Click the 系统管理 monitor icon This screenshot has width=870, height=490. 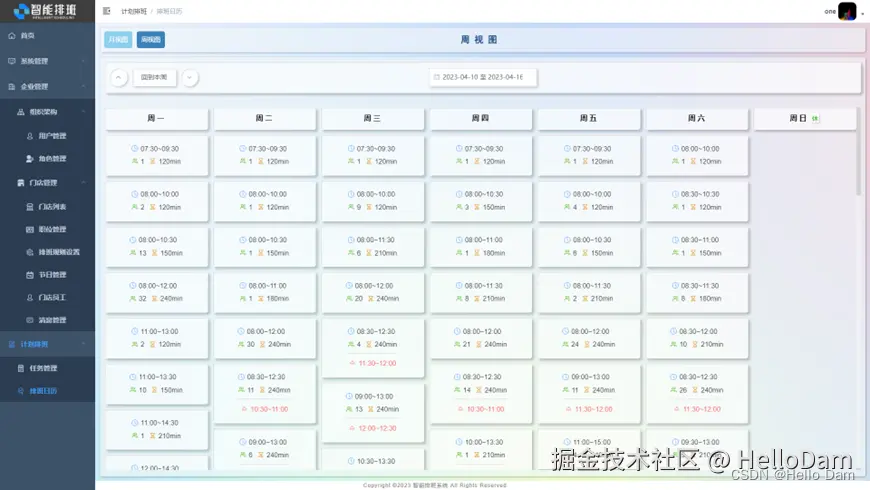click(x=12, y=61)
